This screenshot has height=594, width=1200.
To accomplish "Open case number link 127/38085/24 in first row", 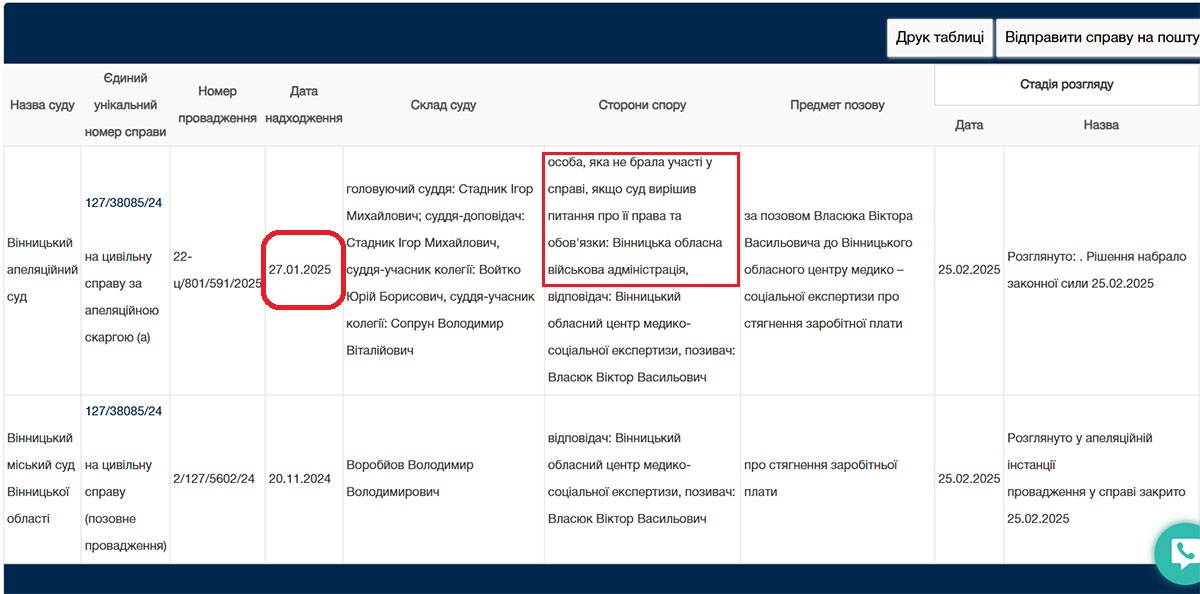I will click(124, 201).
